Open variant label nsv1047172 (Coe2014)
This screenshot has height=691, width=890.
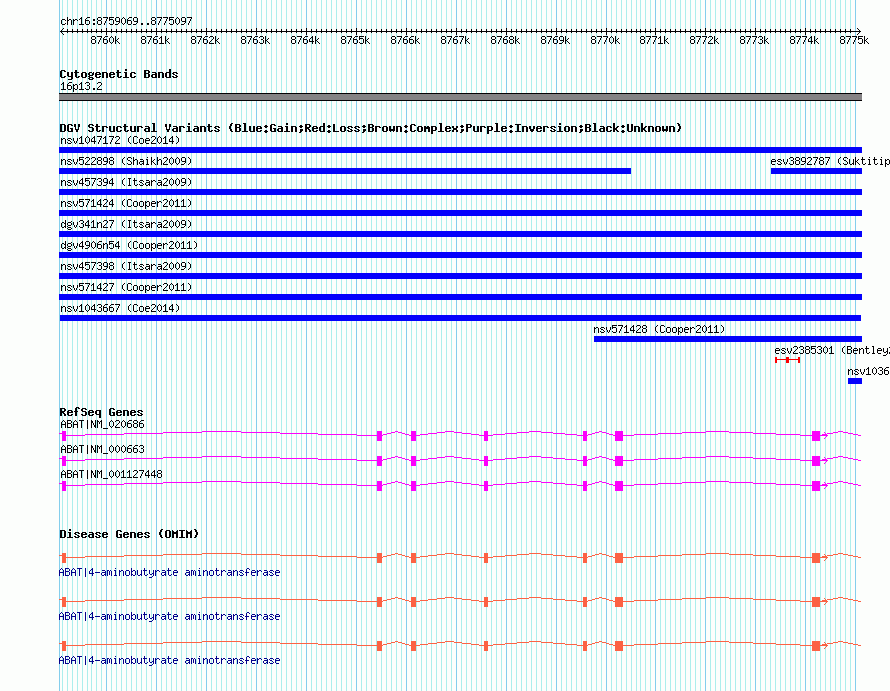pos(120,140)
